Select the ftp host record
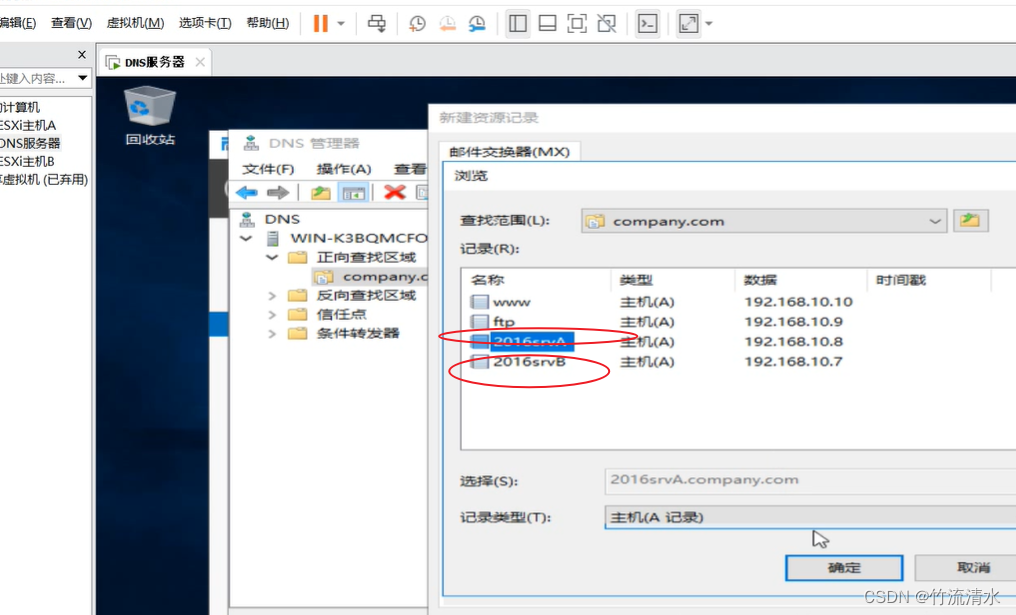This screenshot has height=615, width=1016. 503,321
